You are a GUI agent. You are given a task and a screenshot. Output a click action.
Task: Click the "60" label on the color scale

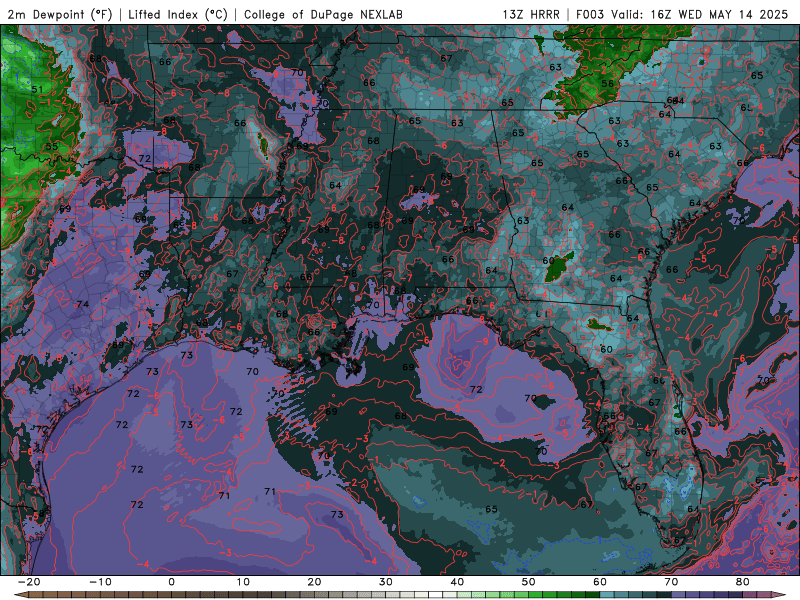point(600,582)
